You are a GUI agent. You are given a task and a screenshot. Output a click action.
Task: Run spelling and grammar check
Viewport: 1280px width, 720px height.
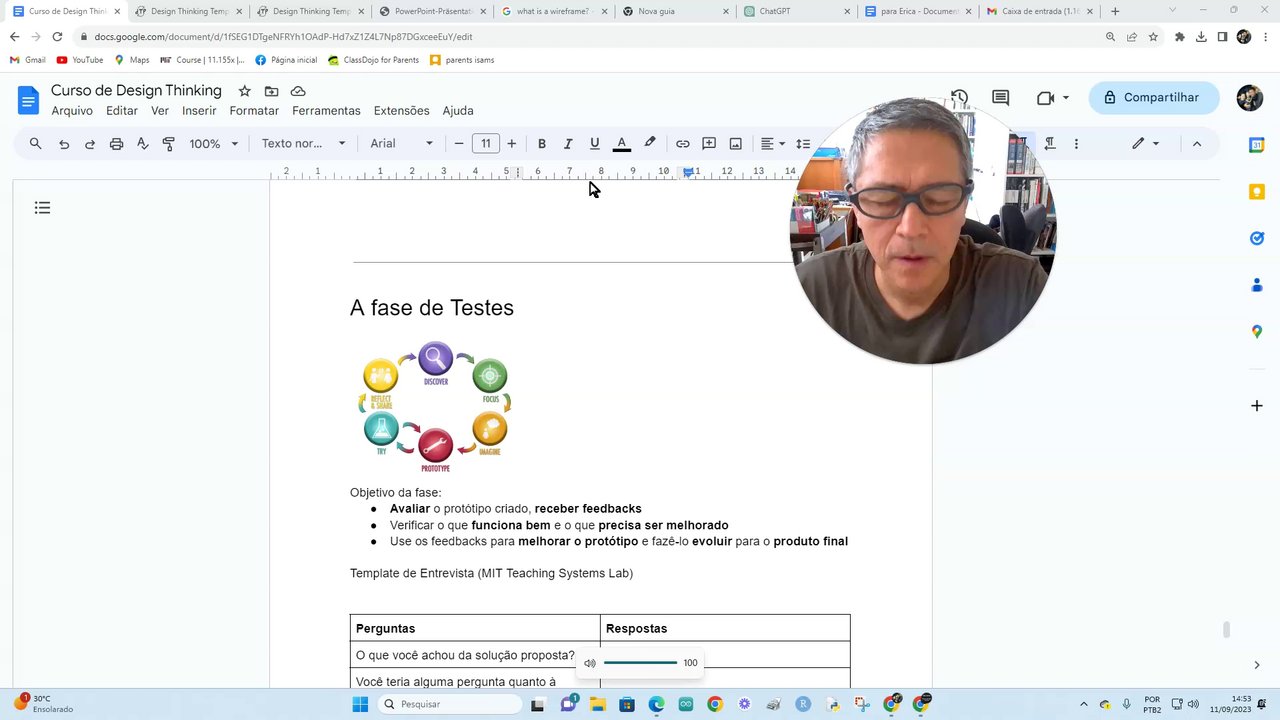(142, 144)
